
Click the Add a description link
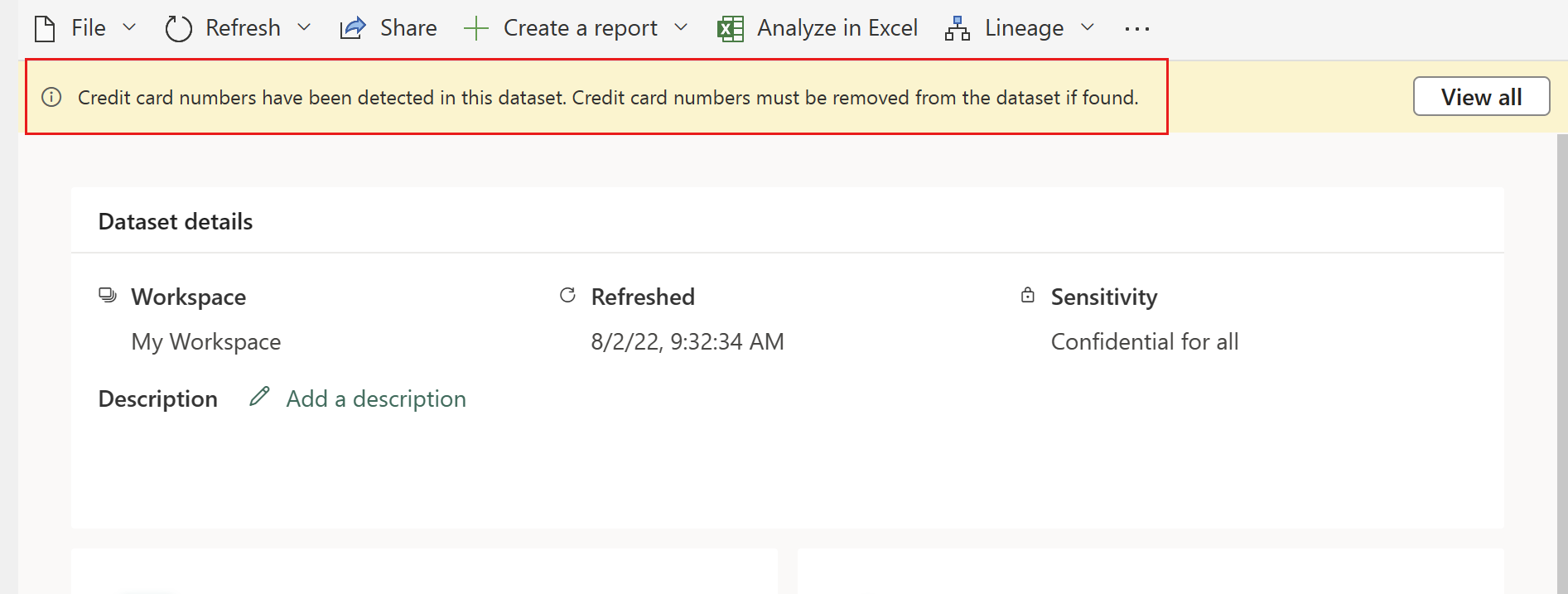coord(375,398)
